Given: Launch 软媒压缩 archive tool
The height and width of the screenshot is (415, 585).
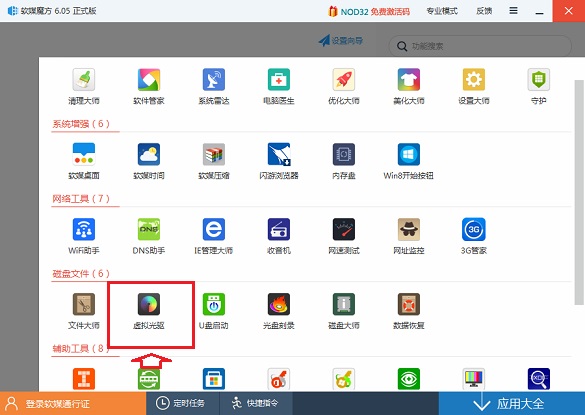Looking at the screenshot, I should [213, 161].
